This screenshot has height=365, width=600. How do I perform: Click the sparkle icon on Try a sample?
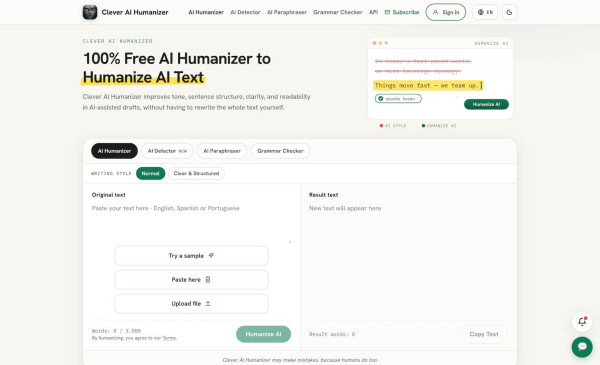tap(211, 255)
